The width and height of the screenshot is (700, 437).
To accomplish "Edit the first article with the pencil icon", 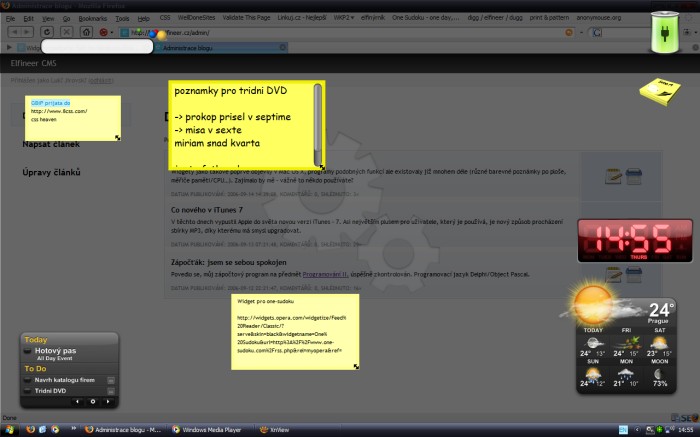I will tap(613, 176).
